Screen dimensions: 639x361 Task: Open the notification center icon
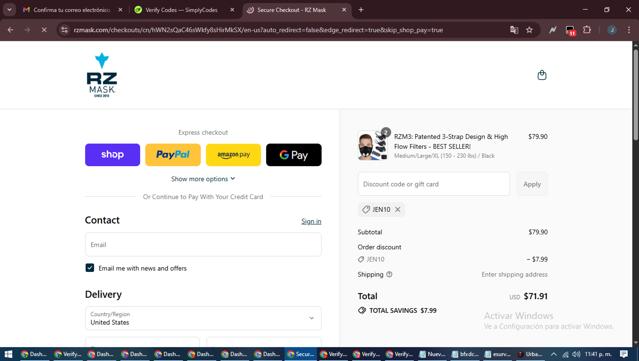point(624,354)
